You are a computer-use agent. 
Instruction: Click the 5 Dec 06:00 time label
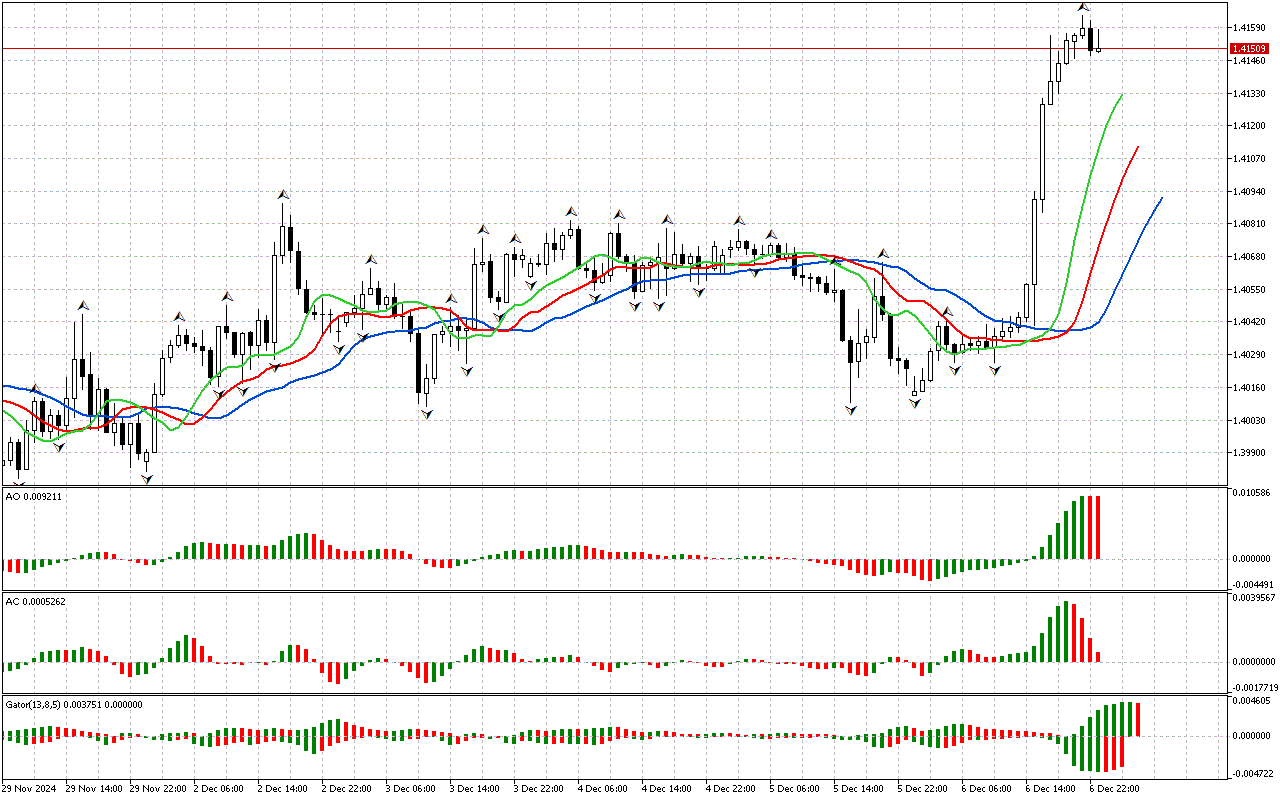pos(795,788)
